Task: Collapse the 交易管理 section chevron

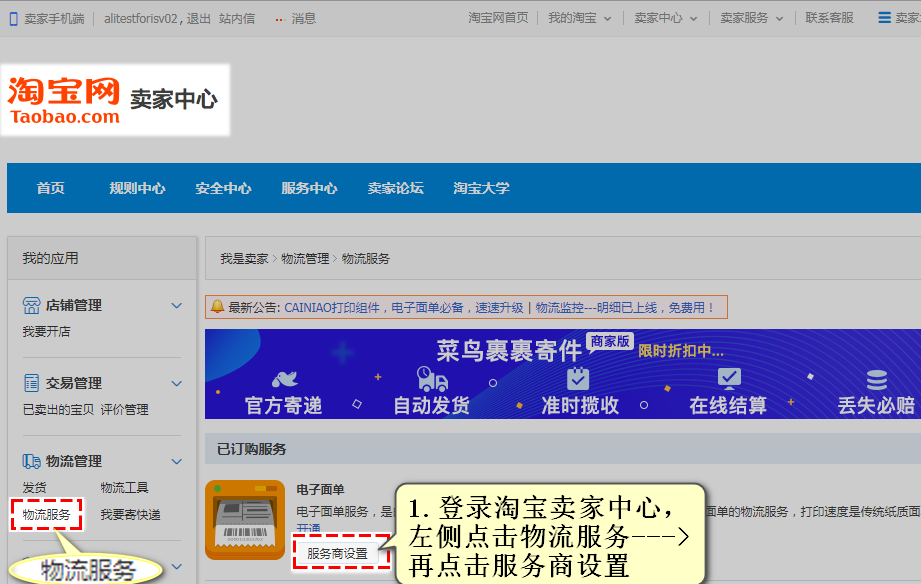Action: pos(176,384)
